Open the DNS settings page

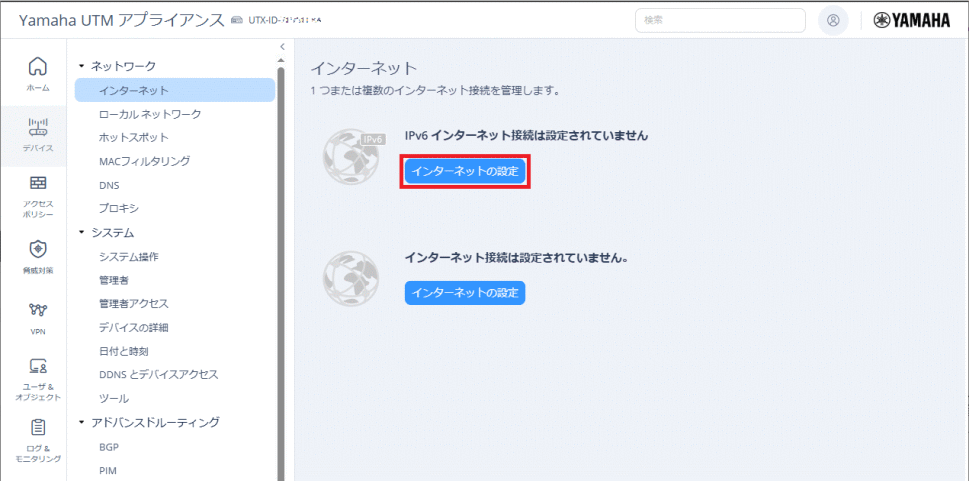109,185
